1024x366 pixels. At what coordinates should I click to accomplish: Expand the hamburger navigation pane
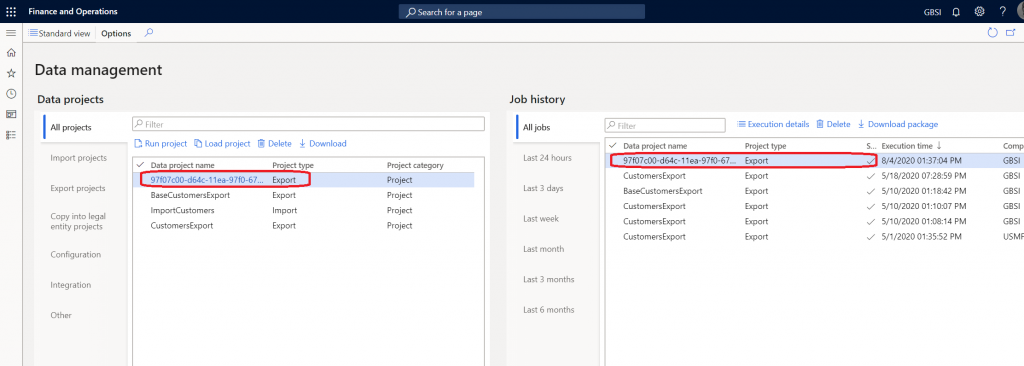pyautogui.click(x=10, y=33)
